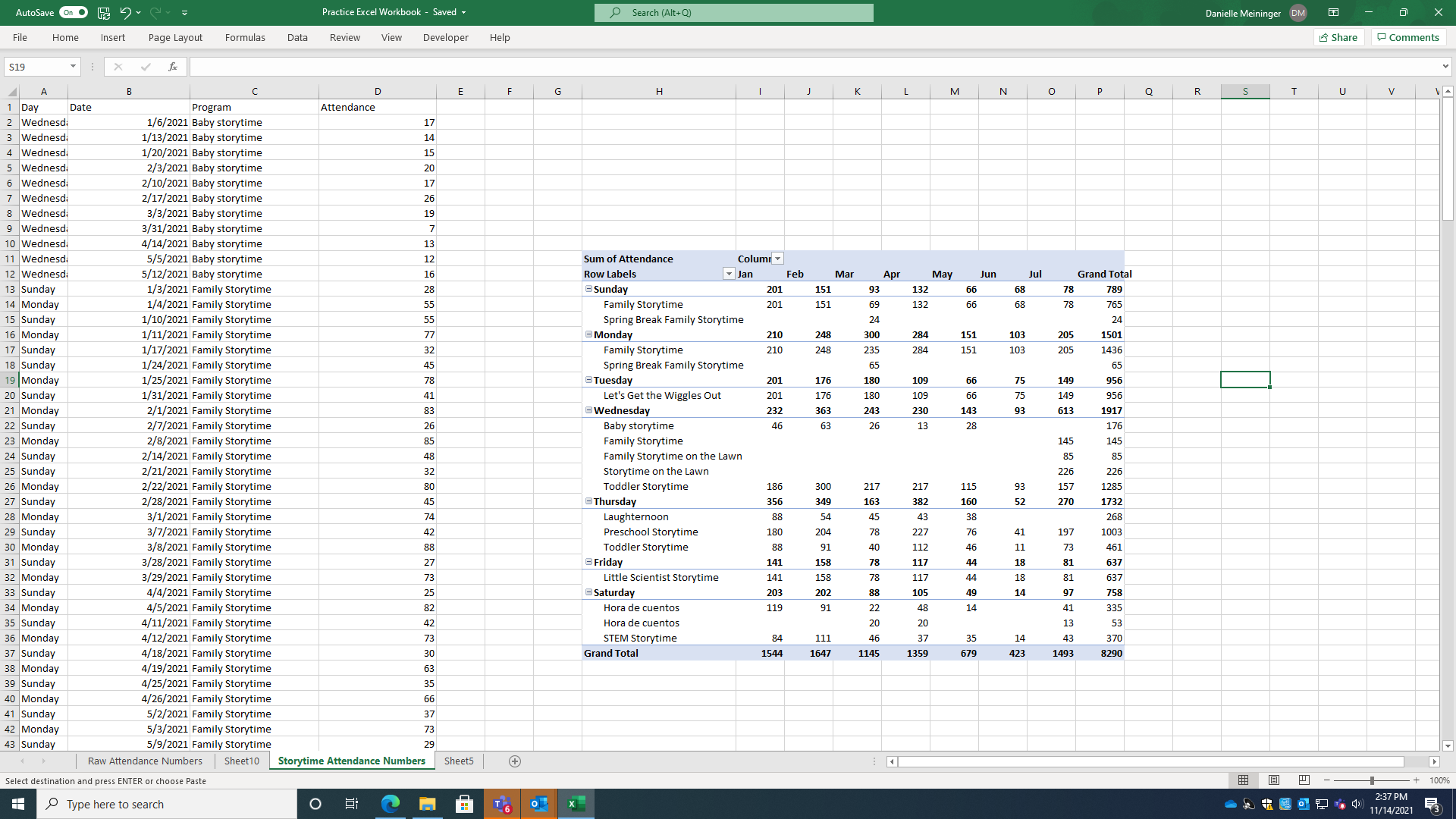Click the Zoom In plus icon on the status bar
Screen dimensions: 1456x819
pyautogui.click(x=1417, y=780)
